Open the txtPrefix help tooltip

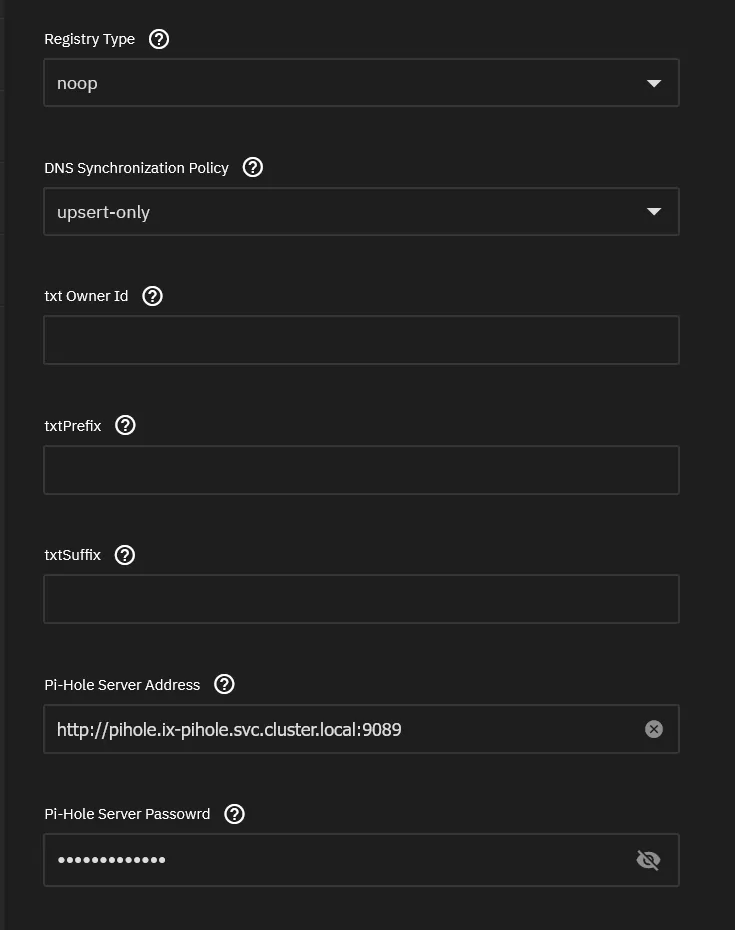124,425
